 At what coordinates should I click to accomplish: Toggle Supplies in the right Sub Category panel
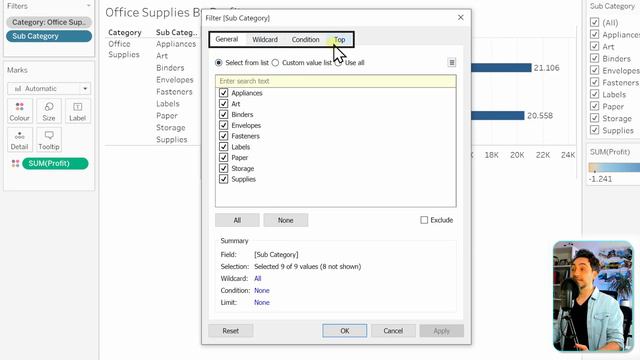pos(594,130)
